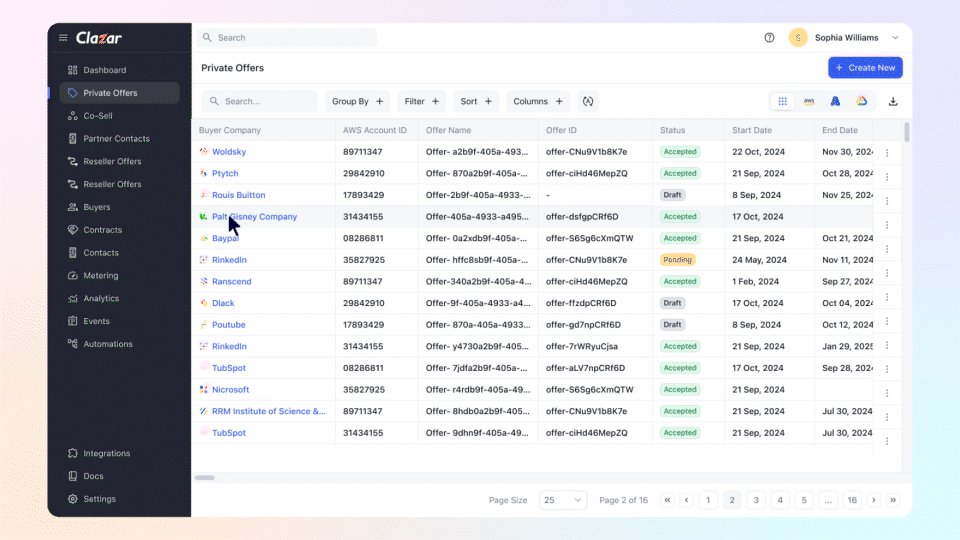Viewport: 960px width, 540px height.
Task: Open row actions menu for Ptytch
Action: 887,177
